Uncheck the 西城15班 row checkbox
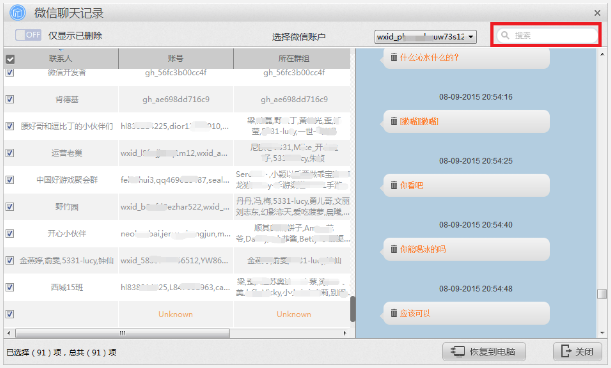611x368 pixels. click(x=10, y=287)
